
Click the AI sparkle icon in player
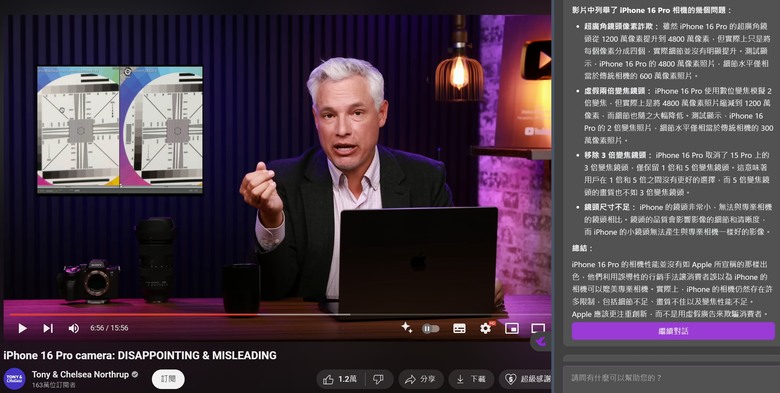407,327
